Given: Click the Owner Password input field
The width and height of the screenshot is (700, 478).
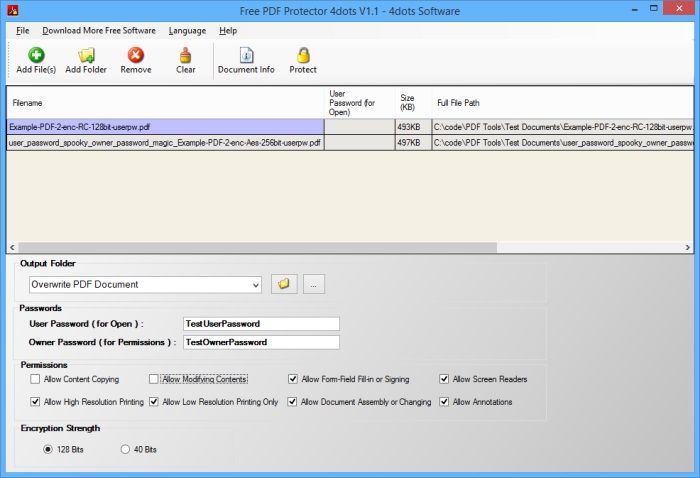Looking at the screenshot, I should tap(261, 342).
